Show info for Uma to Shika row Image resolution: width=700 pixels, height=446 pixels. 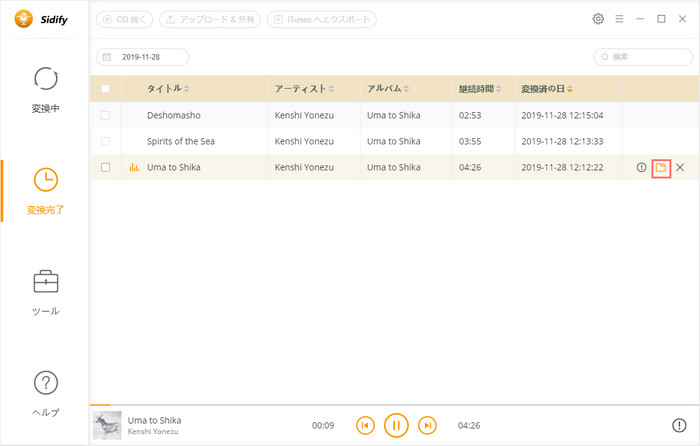point(642,167)
